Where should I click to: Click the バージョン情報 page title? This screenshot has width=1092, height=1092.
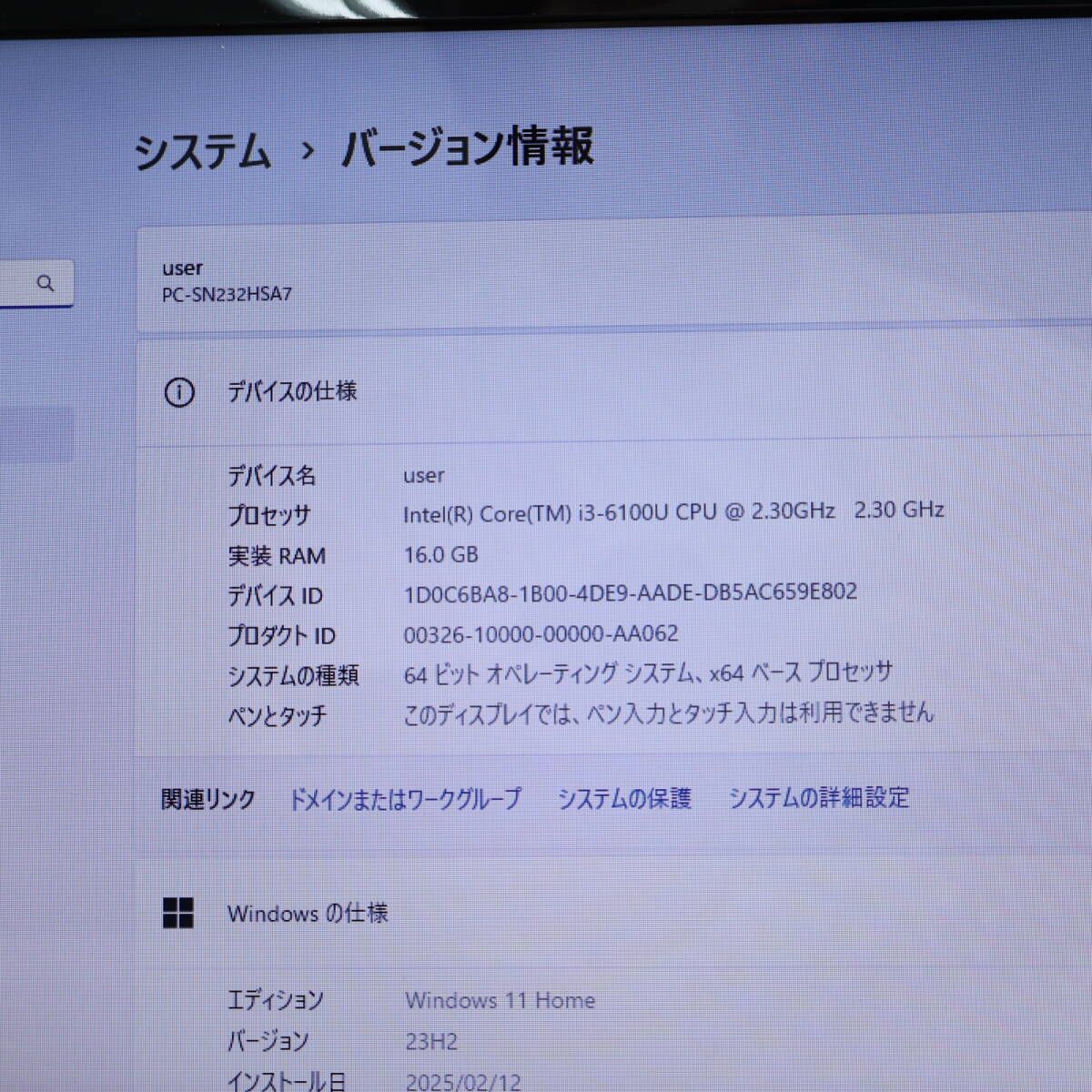tap(468, 147)
